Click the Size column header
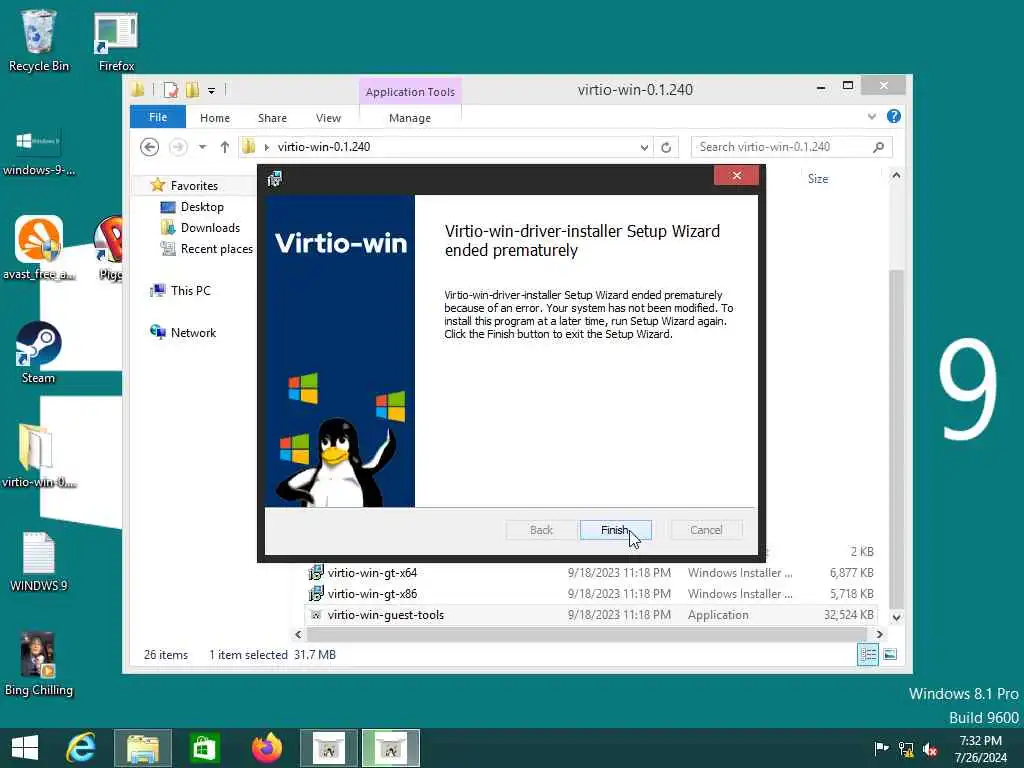Image resolution: width=1024 pixels, height=768 pixels. (x=818, y=179)
